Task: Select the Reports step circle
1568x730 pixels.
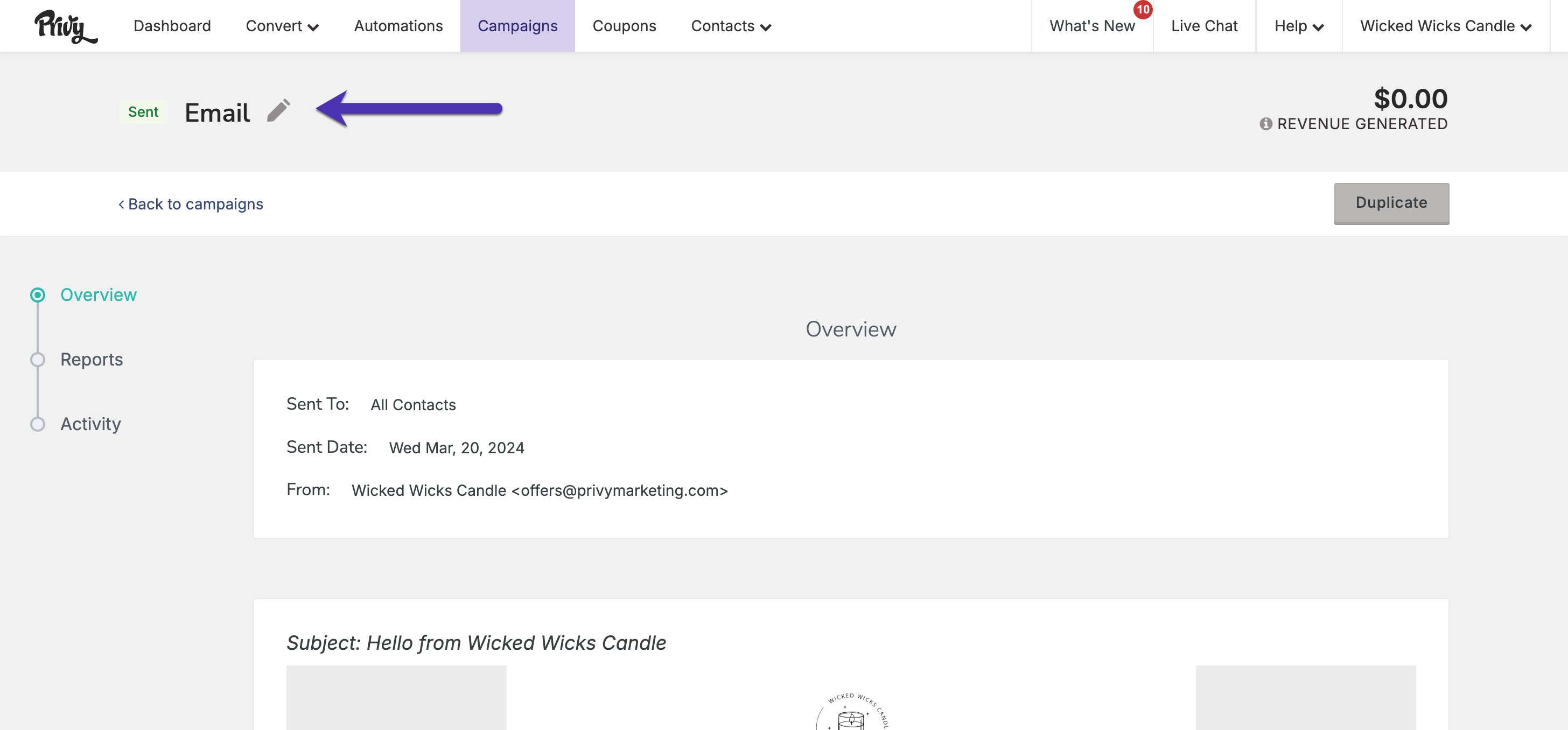Action: click(38, 360)
